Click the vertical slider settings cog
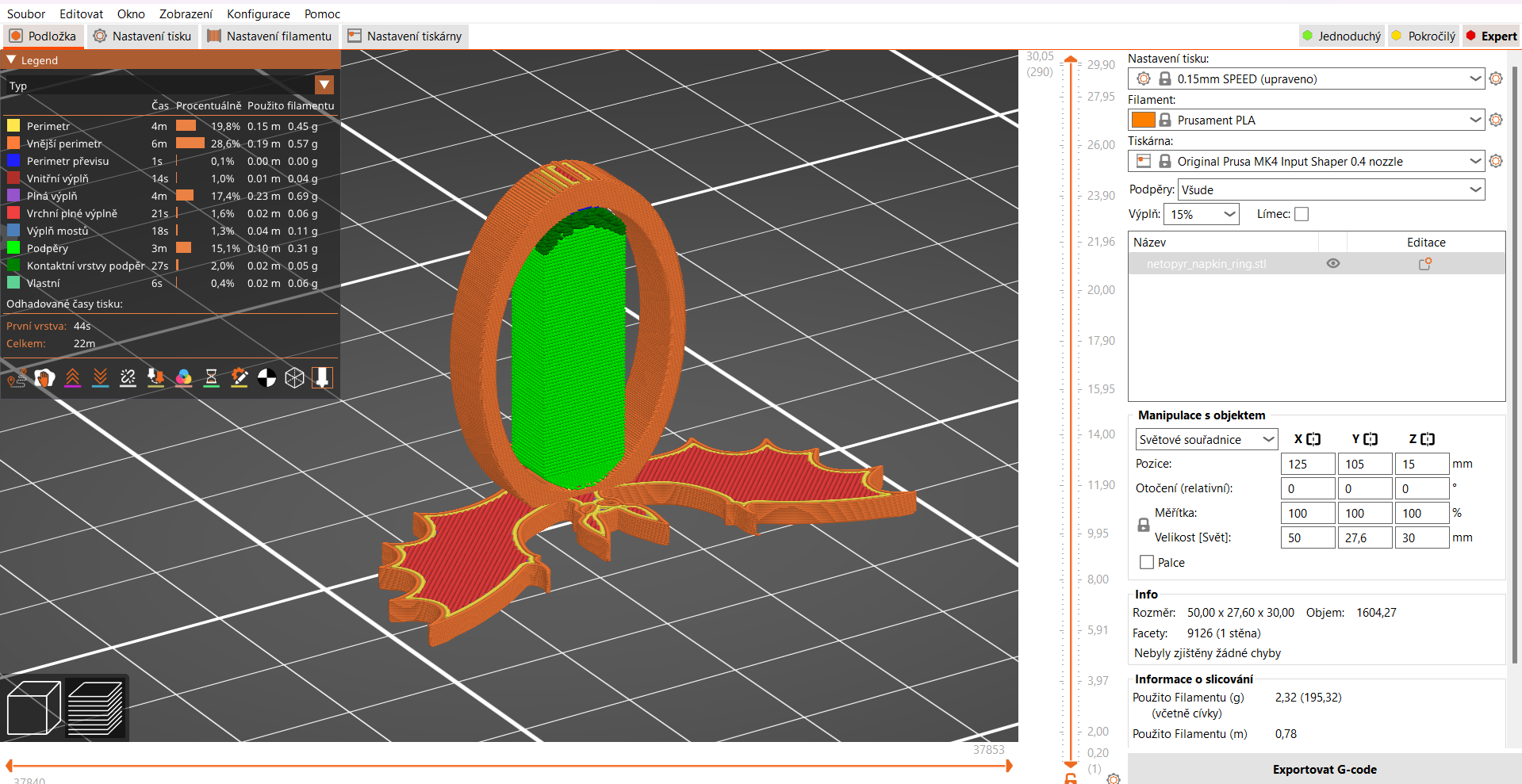The width and height of the screenshot is (1522, 784). [x=1114, y=778]
